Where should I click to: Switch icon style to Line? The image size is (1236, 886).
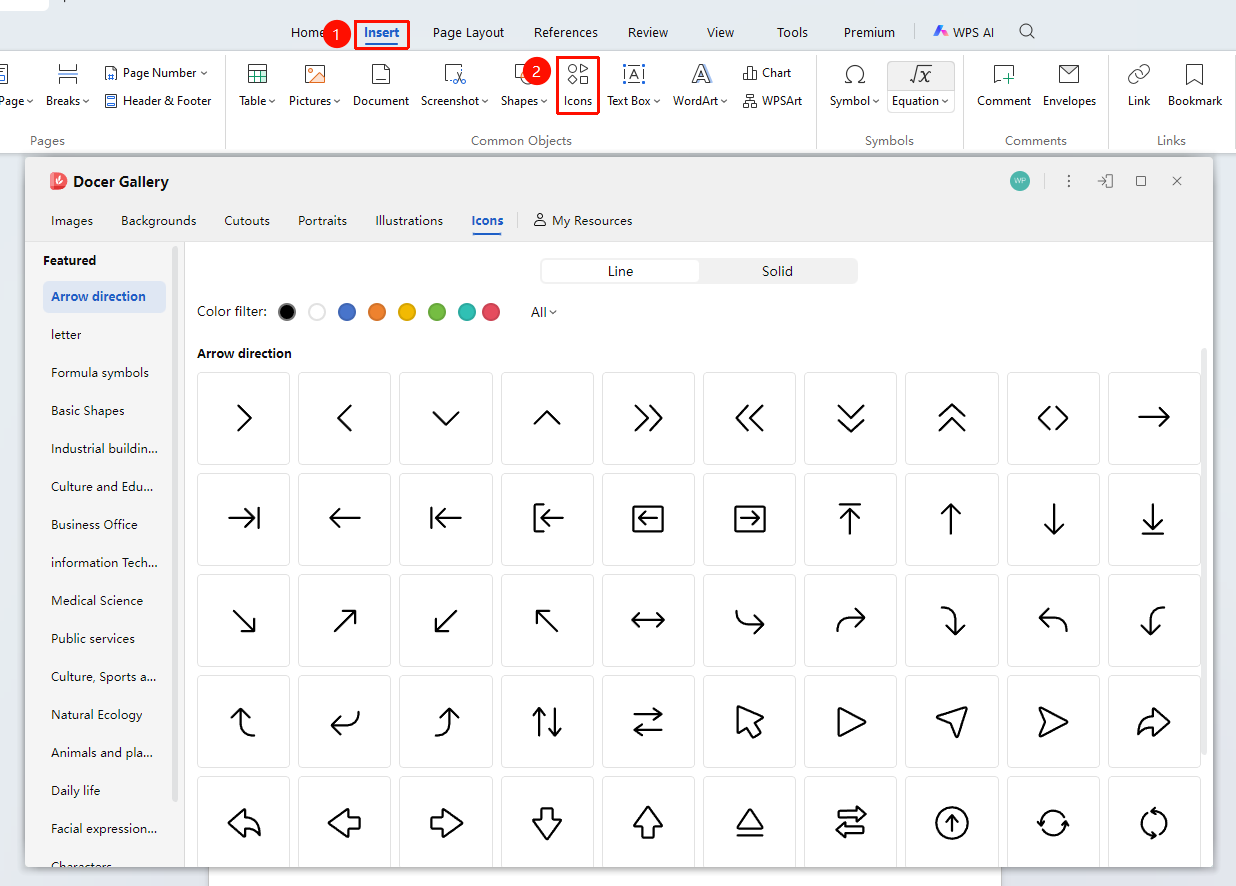point(620,271)
